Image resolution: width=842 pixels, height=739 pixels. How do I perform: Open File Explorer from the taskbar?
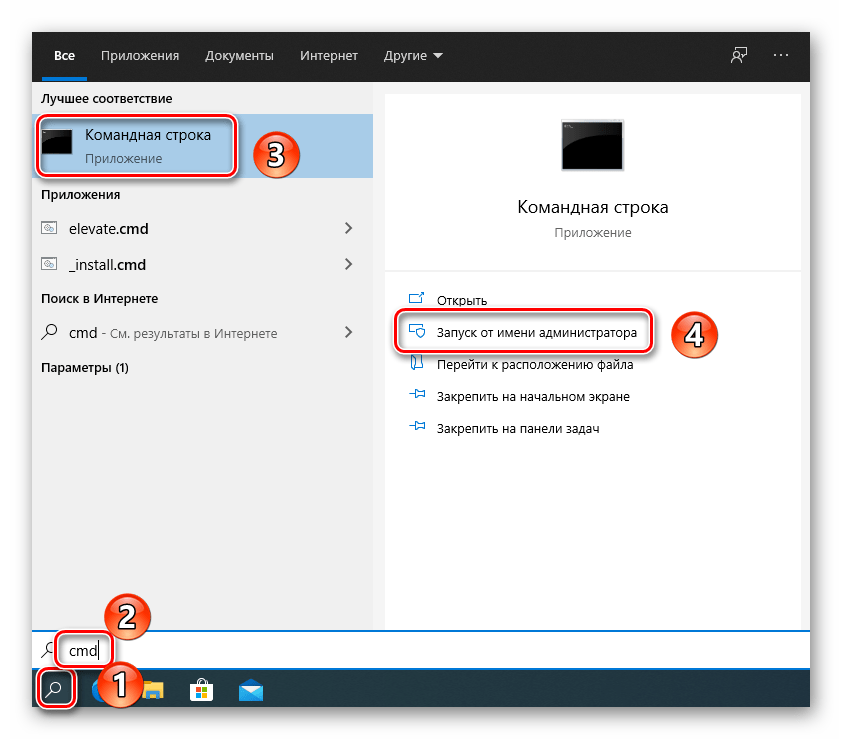tap(153, 690)
